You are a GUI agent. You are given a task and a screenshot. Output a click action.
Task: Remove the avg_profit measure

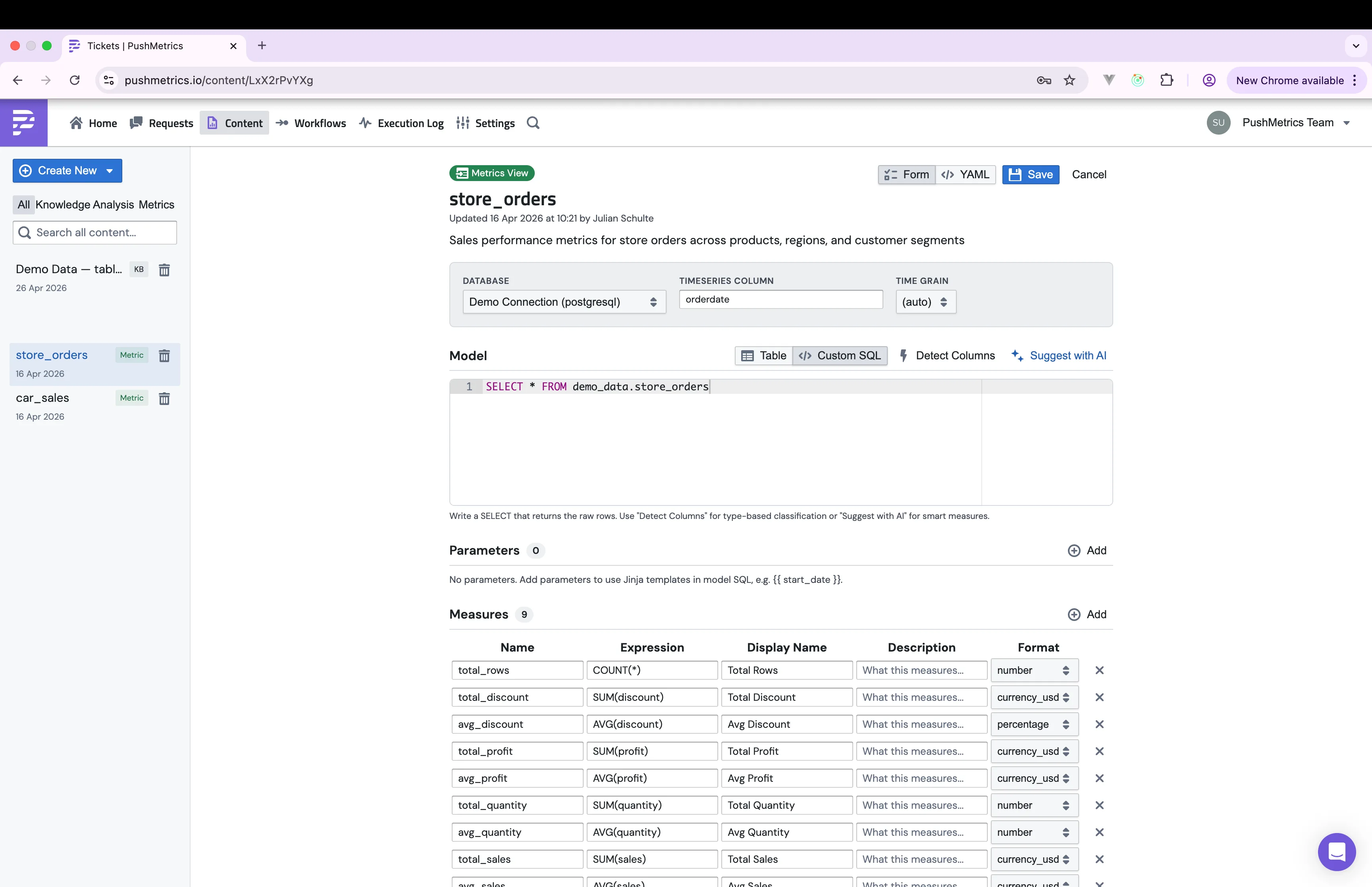tap(1099, 779)
